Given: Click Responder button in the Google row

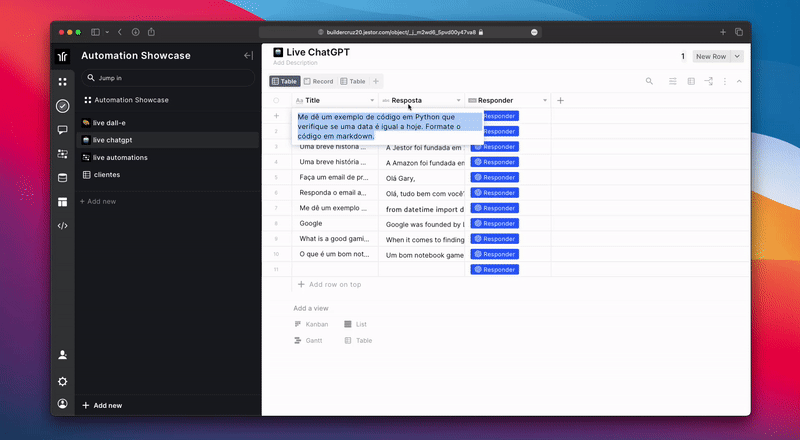Looking at the screenshot, I should [494, 223].
